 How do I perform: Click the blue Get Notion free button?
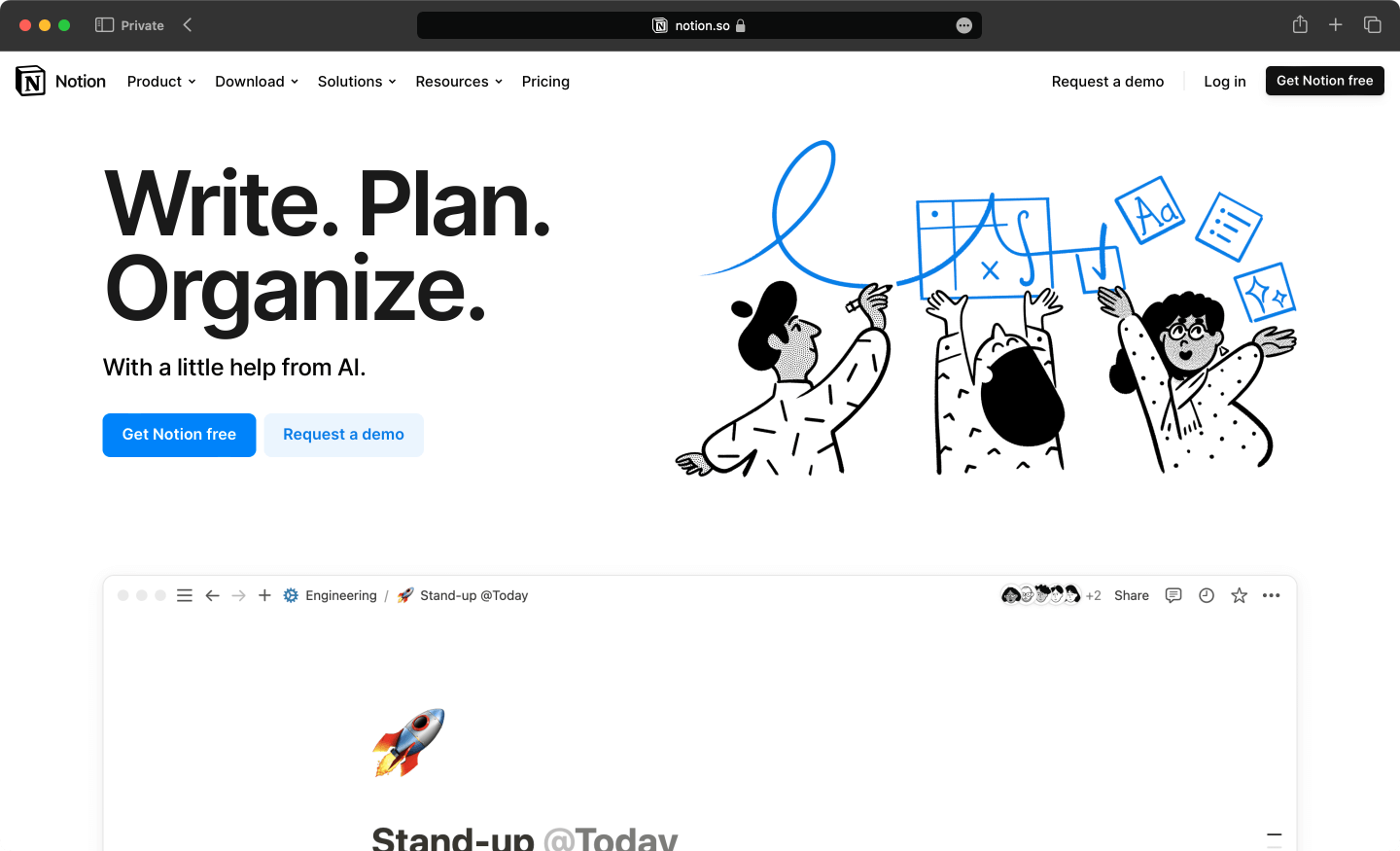[x=179, y=435]
